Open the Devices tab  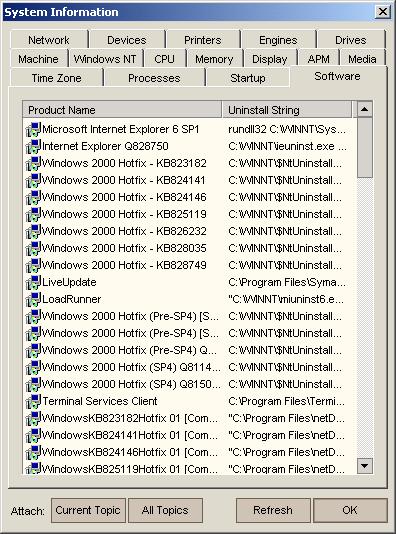coord(127,40)
